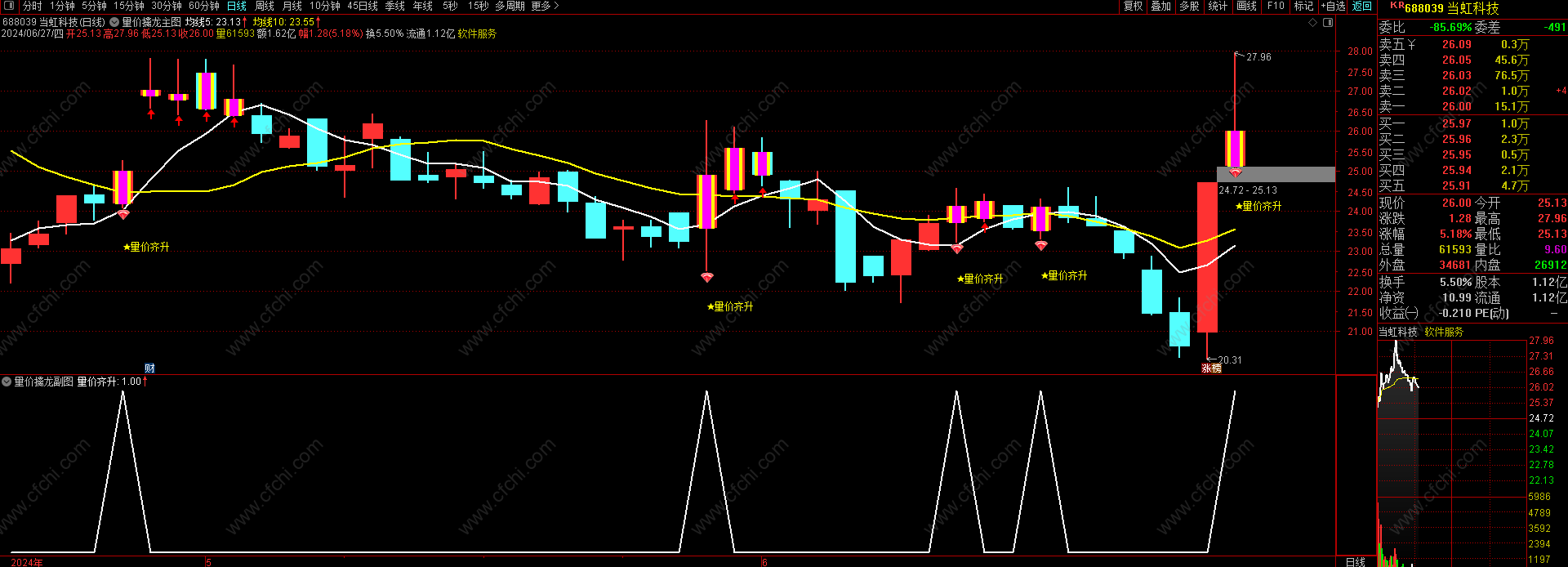Viewport: 1568px width, 567px height.
Task: Click the 买五 bid price 25.91
Action: click(x=1456, y=185)
